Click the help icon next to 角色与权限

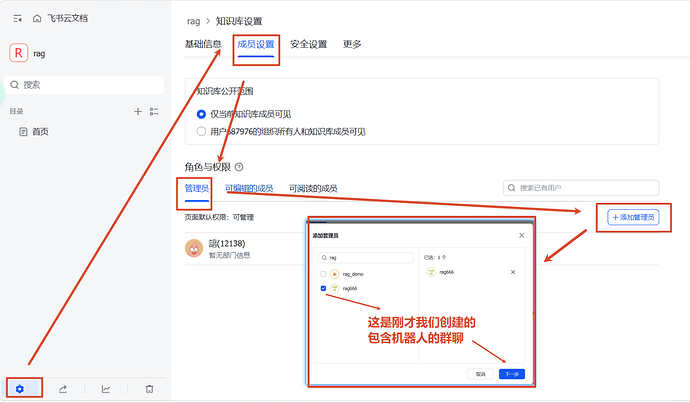[239, 167]
